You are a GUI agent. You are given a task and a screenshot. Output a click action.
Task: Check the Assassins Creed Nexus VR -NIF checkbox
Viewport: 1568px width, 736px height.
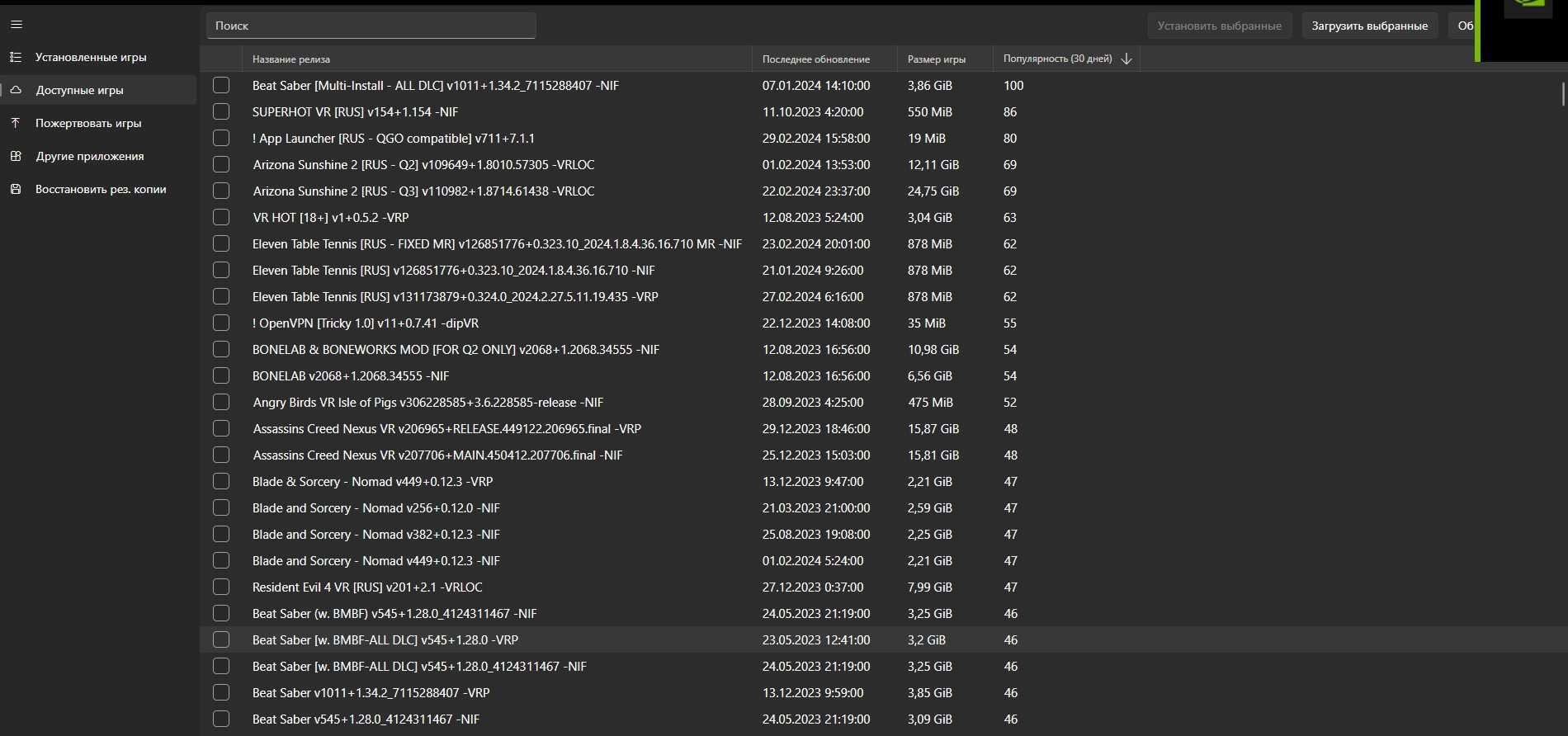(221, 455)
